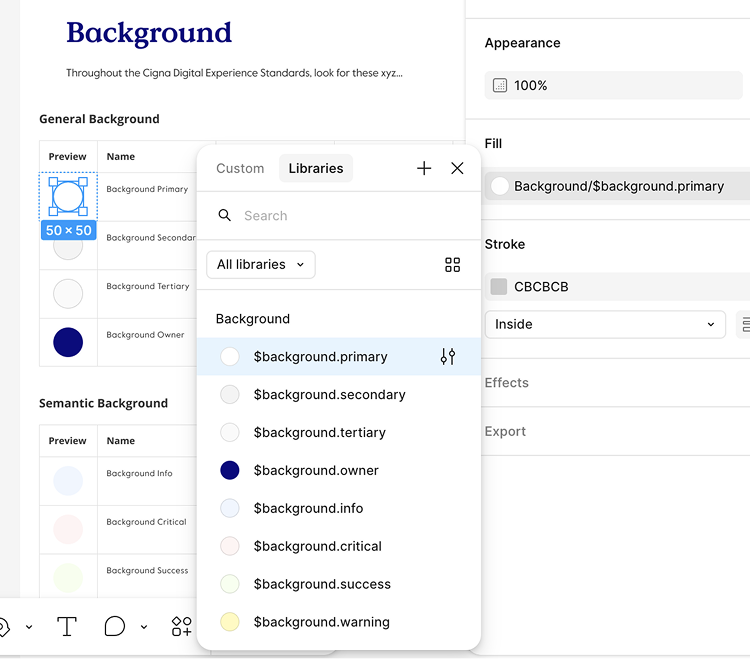The height and width of the screenshot is (659, 750).
Task: Click the CBCBCB stroke color swatch
Action: coord(498,287)
